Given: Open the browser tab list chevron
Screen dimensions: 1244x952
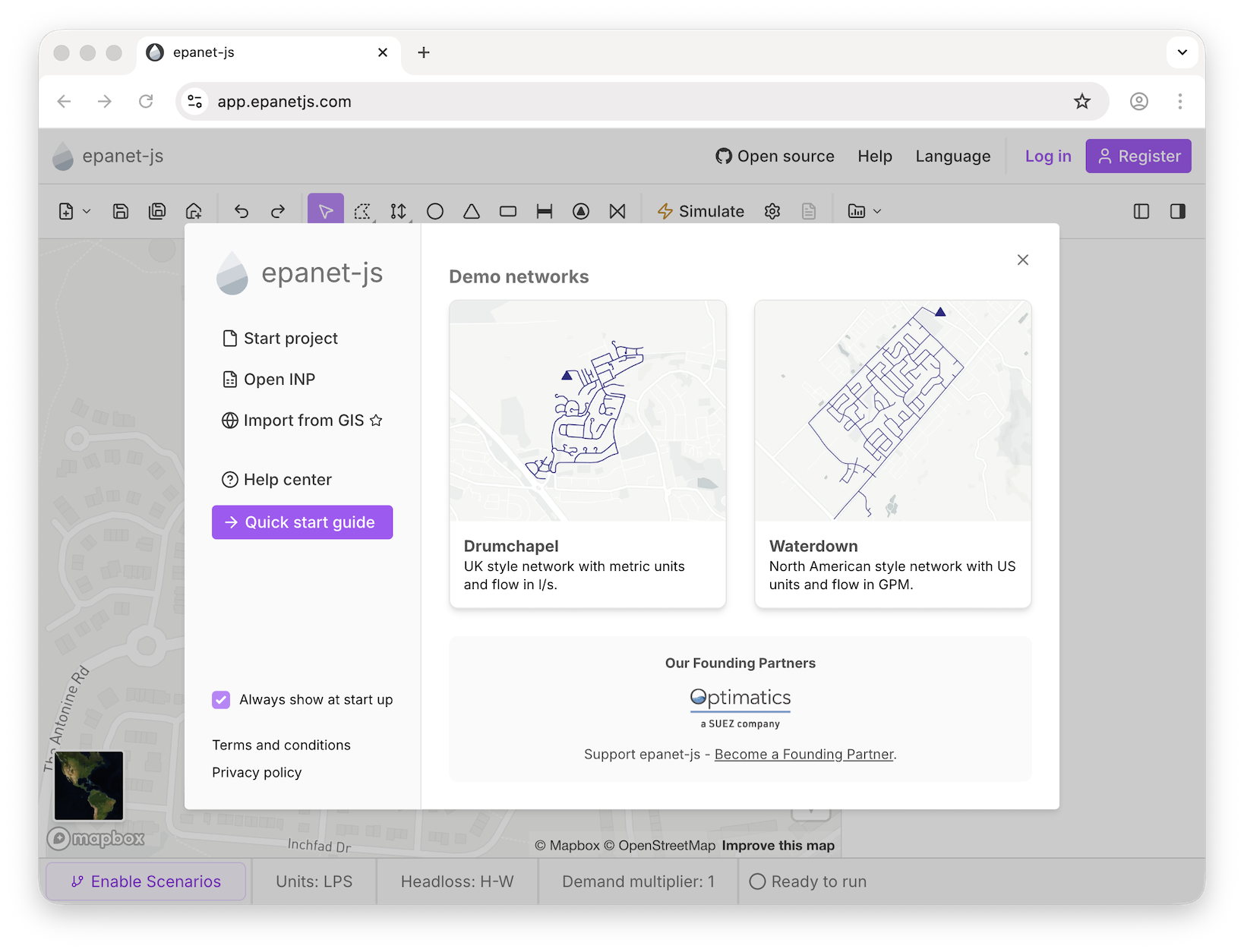Looking at the screenshot, I should pos(1182,52).
